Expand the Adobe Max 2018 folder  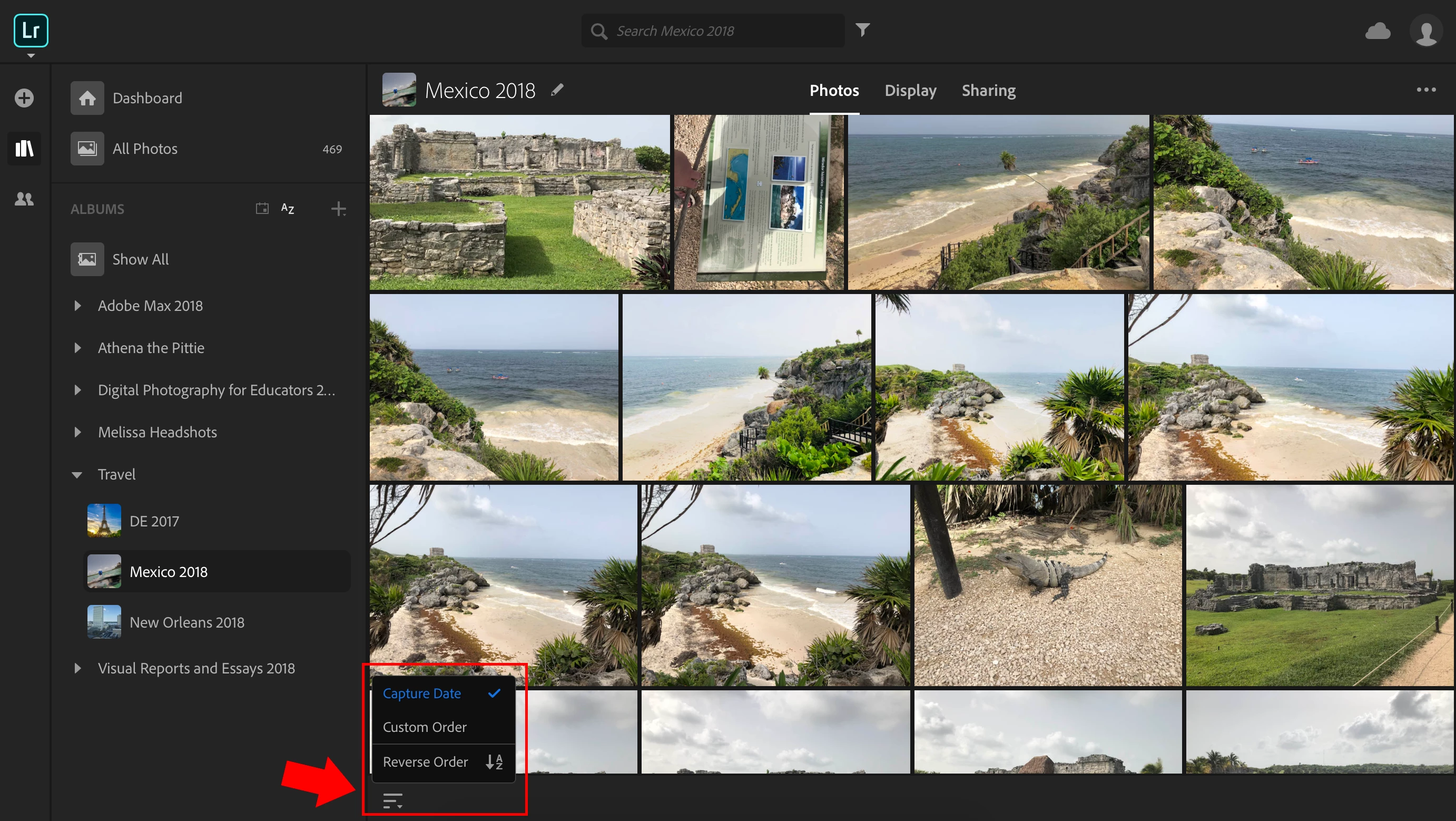tap(77, 306)
